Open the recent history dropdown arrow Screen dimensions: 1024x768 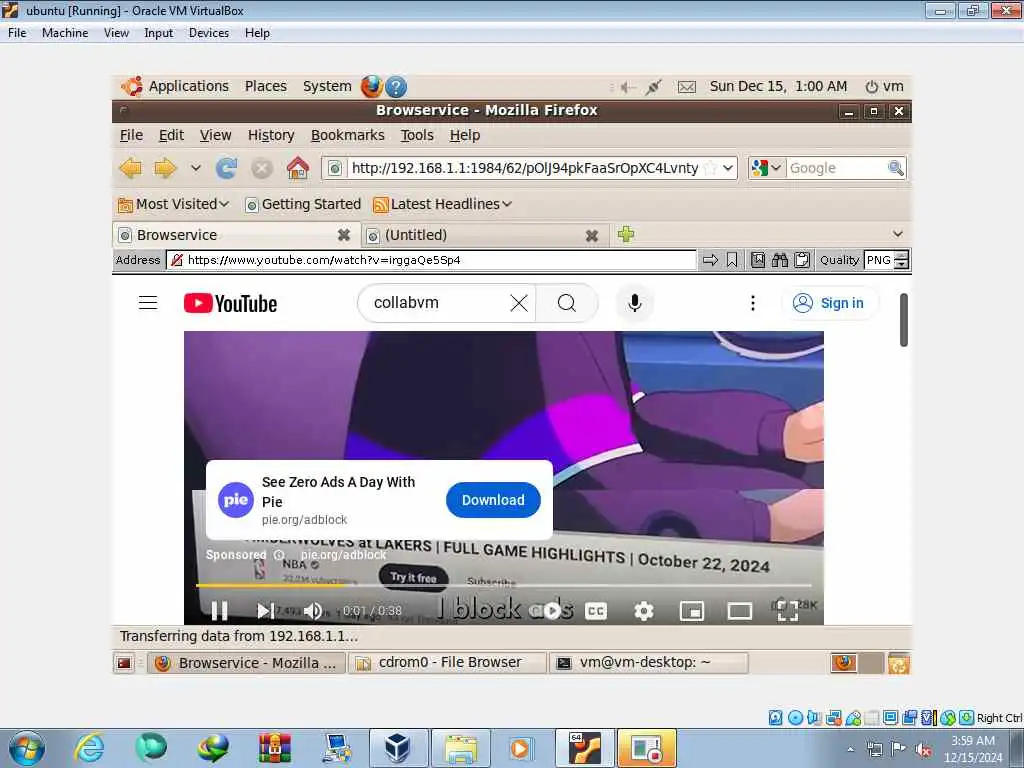pos(195,168)
